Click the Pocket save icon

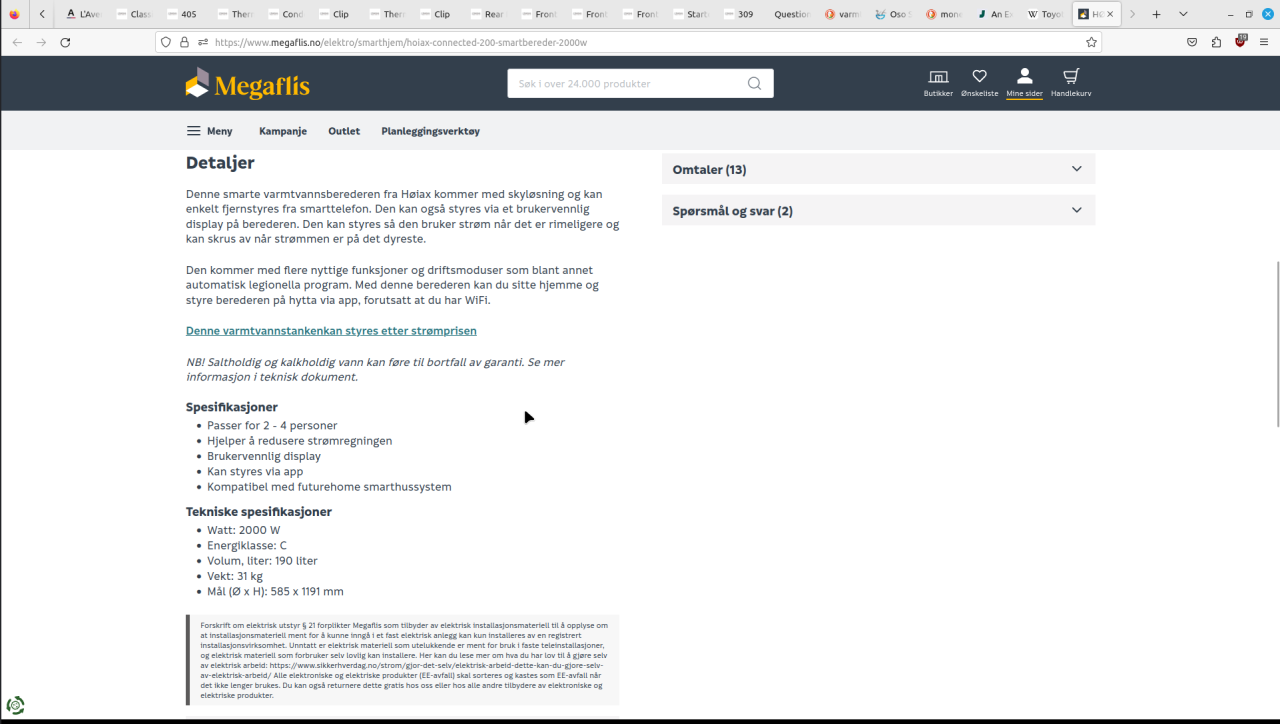coord(1192,42)
